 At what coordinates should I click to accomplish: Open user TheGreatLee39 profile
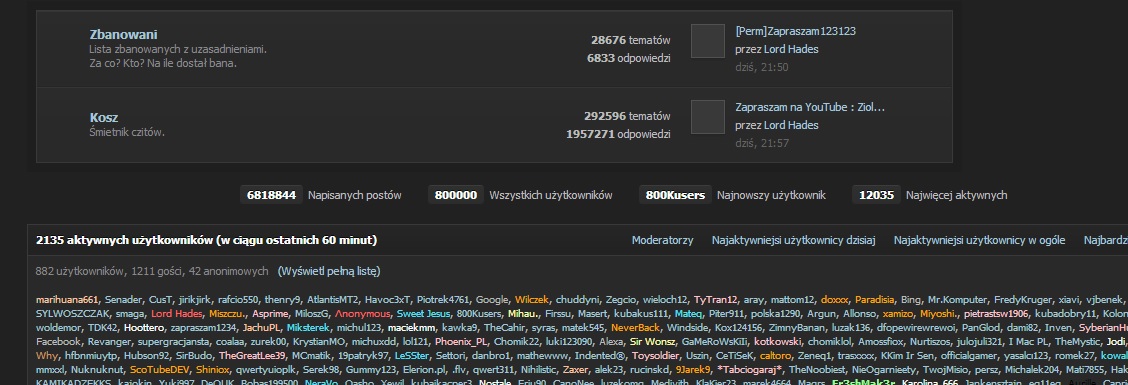coord(253,356)
